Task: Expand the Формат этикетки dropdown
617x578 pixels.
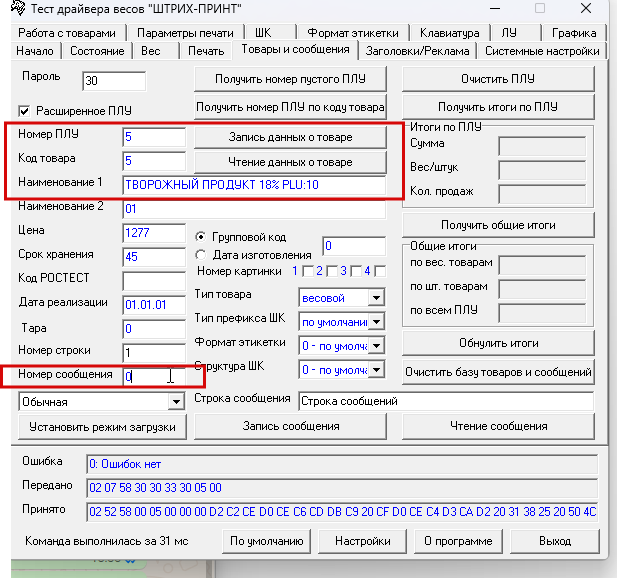Action: [376, 346]
